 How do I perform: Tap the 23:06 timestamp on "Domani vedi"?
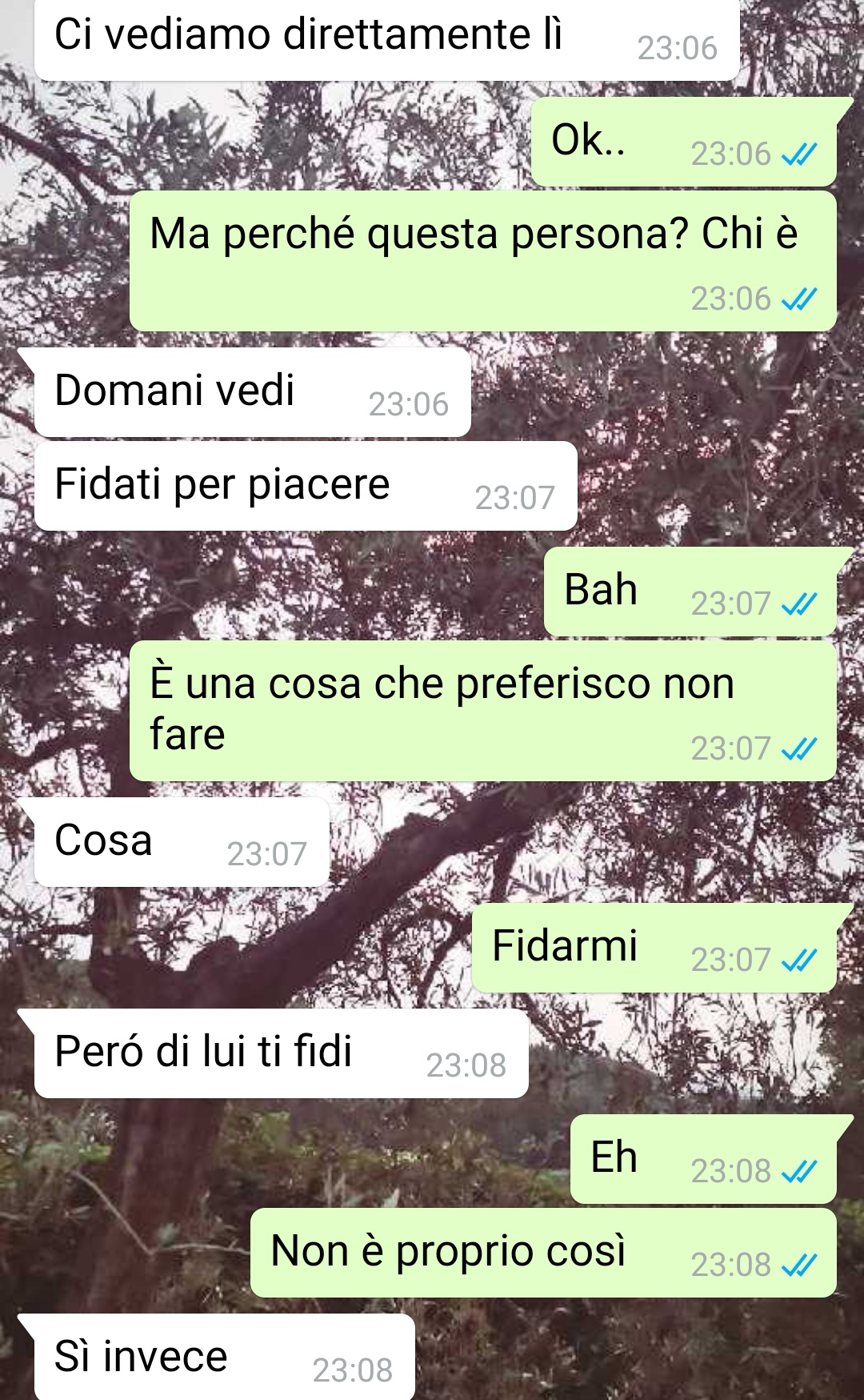tap(409, 404)
